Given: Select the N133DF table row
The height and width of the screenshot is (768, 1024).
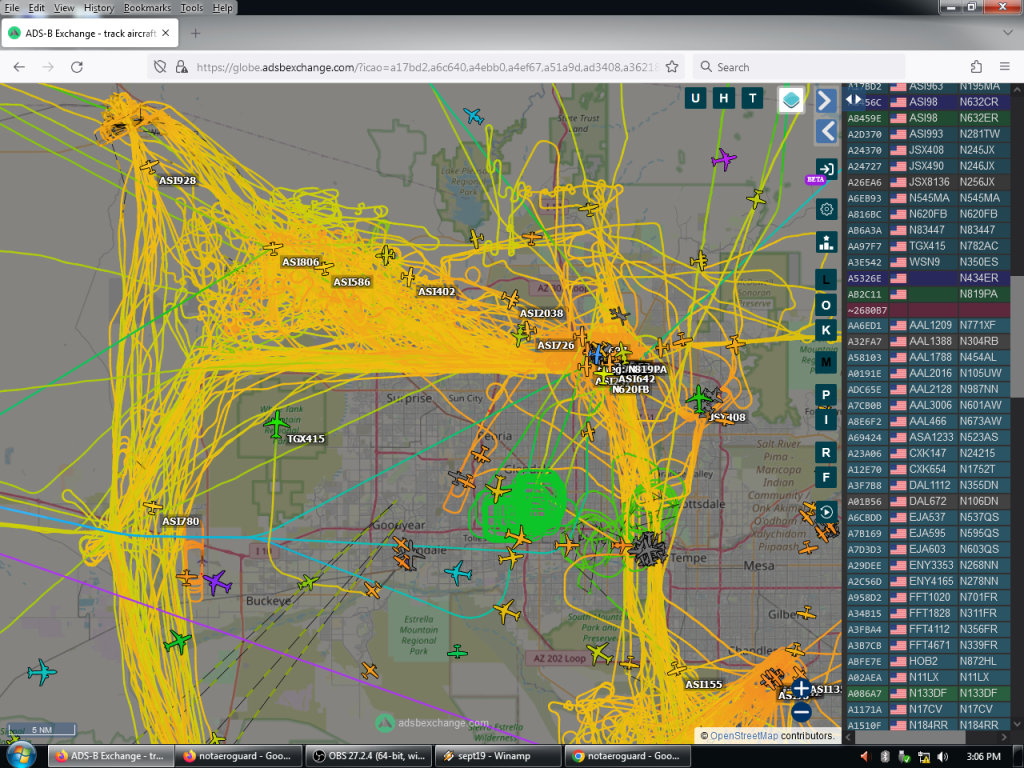Looking at the screenshot, I should coord(927,693).
